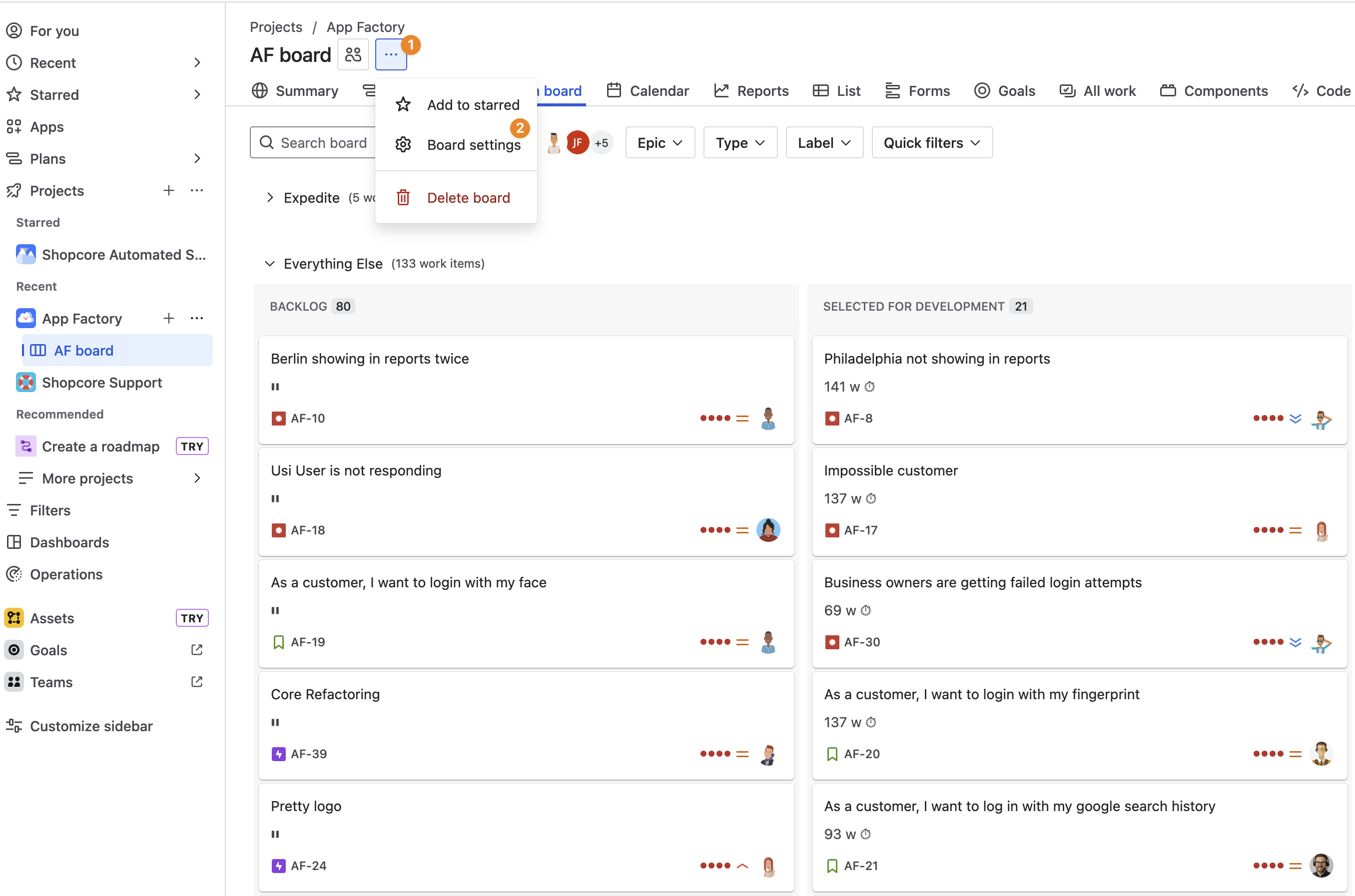Open the Type filter dropdown
1355x896 pixels.
740,142
